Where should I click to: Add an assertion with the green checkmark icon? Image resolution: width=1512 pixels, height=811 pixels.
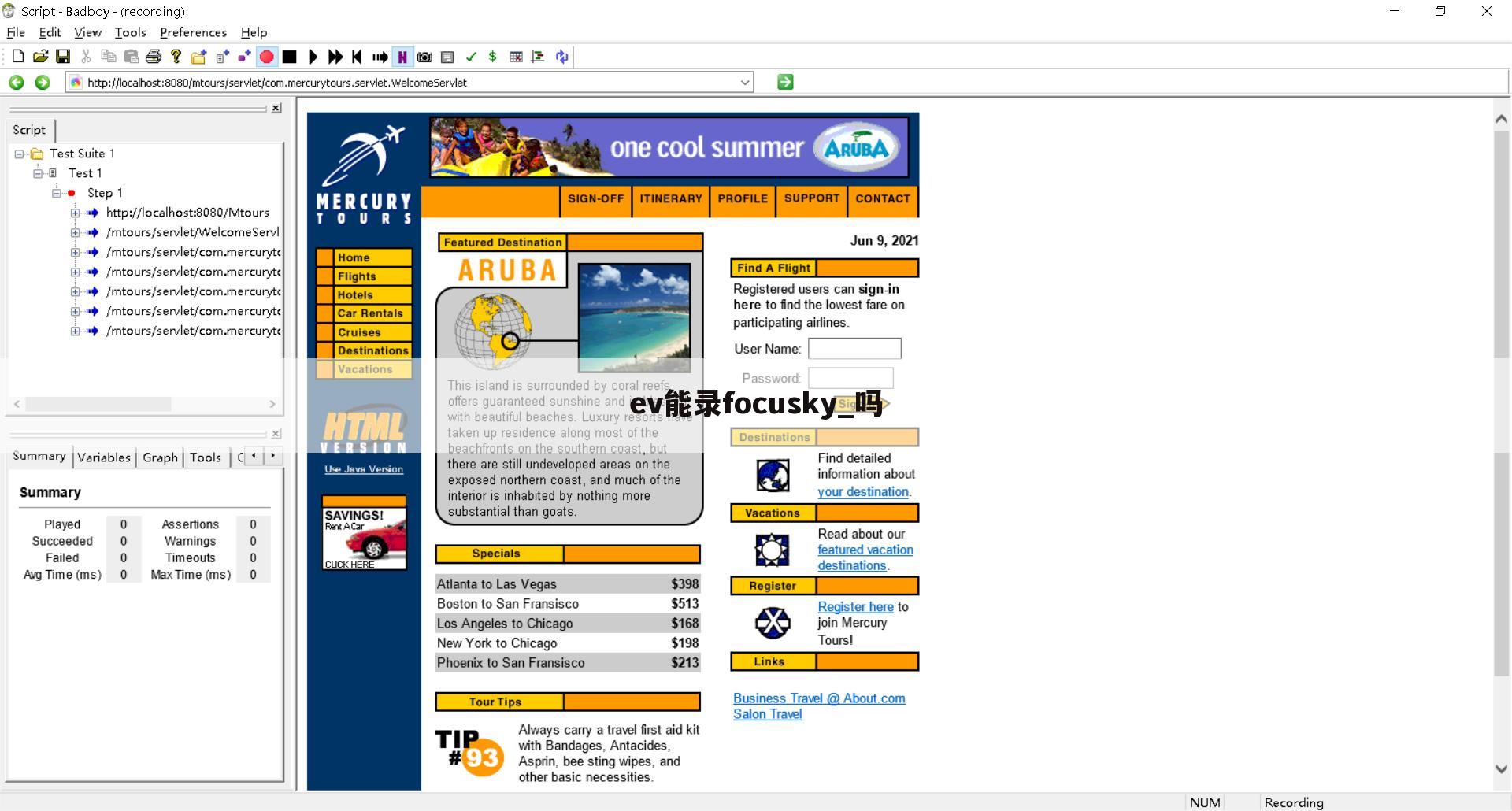(x=471, y=57)
